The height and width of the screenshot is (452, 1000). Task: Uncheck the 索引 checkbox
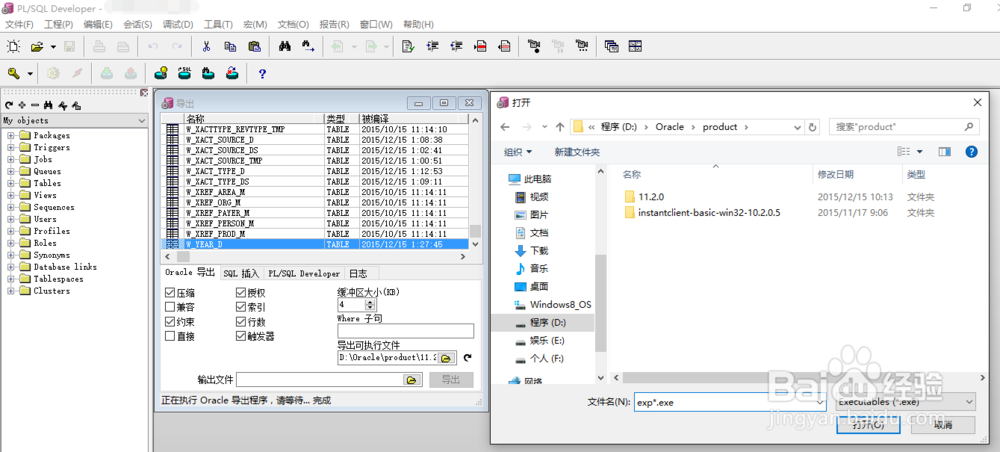click(240, 307)
